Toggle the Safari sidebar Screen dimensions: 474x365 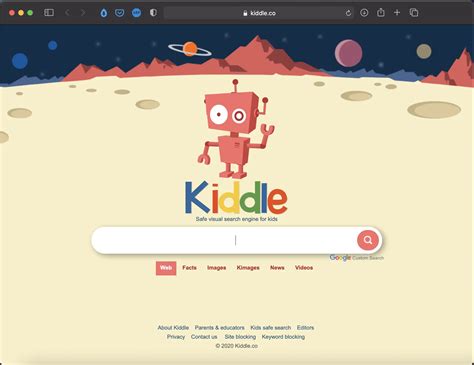[x=49, y=13]
